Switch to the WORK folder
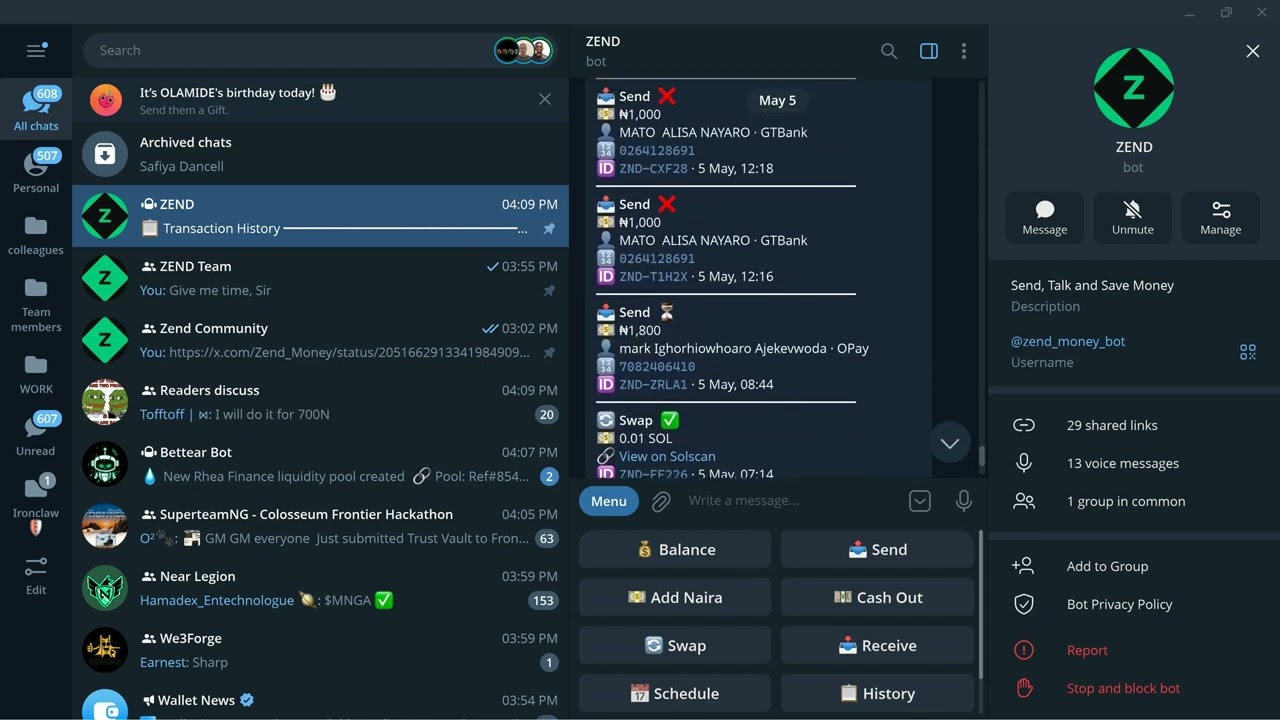The height and width of the screenshot is (720, 1280). 36,373
